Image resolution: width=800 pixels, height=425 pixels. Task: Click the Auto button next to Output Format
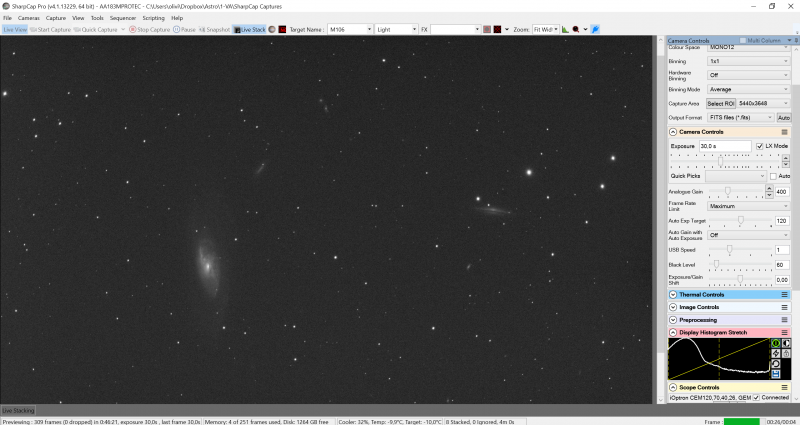784,118
